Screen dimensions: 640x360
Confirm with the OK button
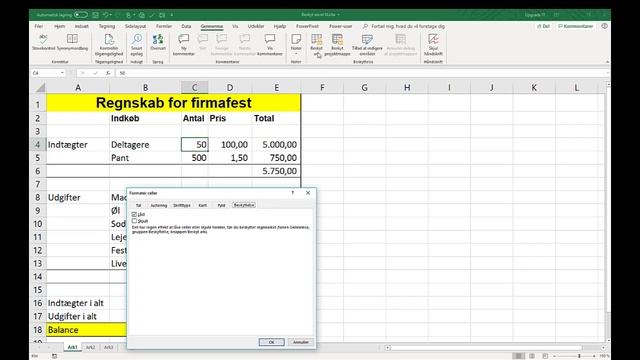pyautogui.click(x=271, y=342)
